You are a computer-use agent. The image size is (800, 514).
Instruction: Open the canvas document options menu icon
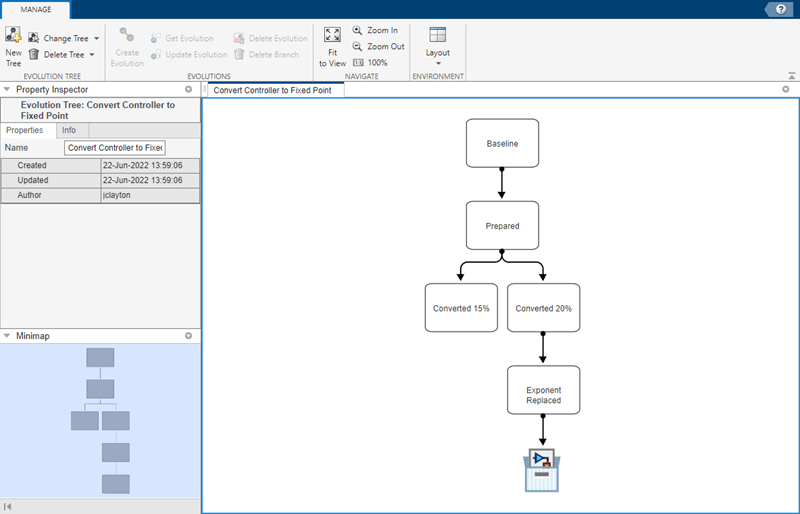[x=786, y=89]
